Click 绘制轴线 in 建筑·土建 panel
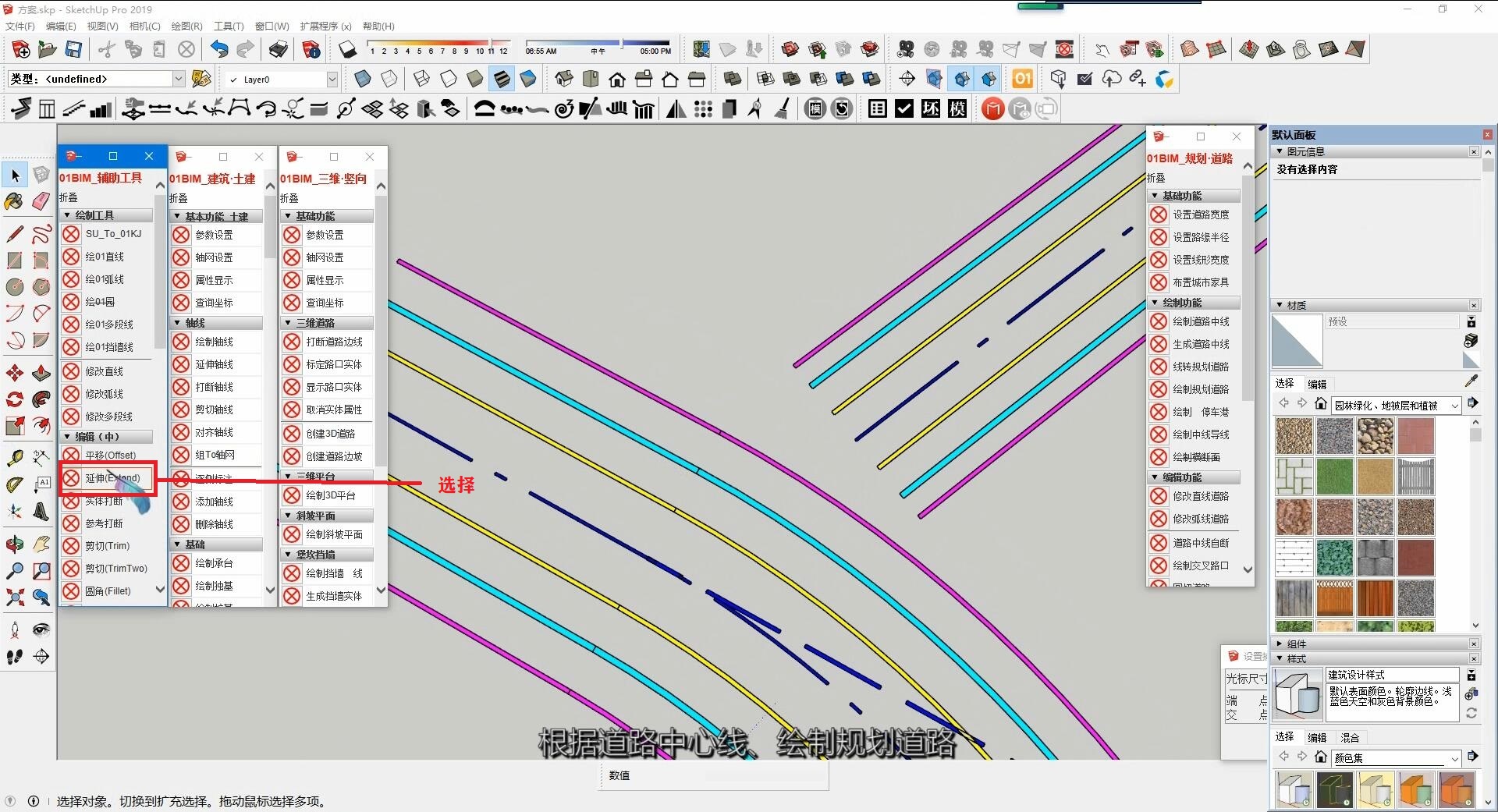This screenshot has height=812, width=1498. (218, 342)
